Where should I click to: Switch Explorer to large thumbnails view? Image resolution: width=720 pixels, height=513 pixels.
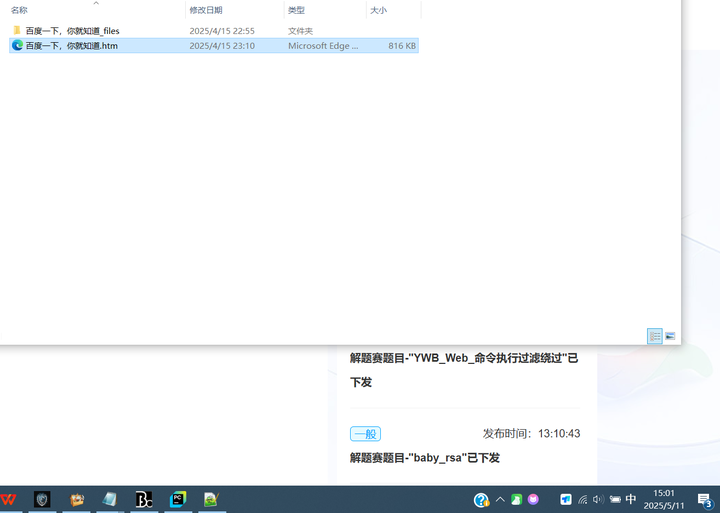click(670, 336)
